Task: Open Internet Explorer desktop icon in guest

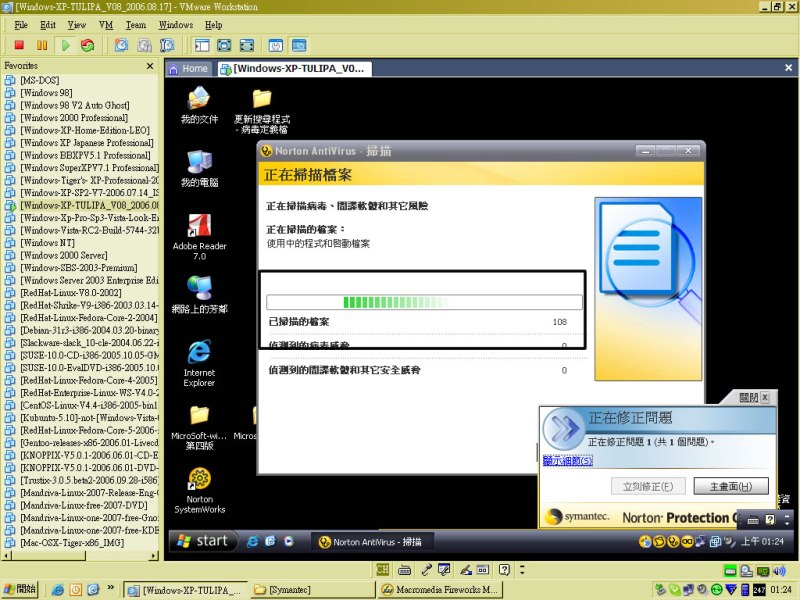Action: [199, 363]
